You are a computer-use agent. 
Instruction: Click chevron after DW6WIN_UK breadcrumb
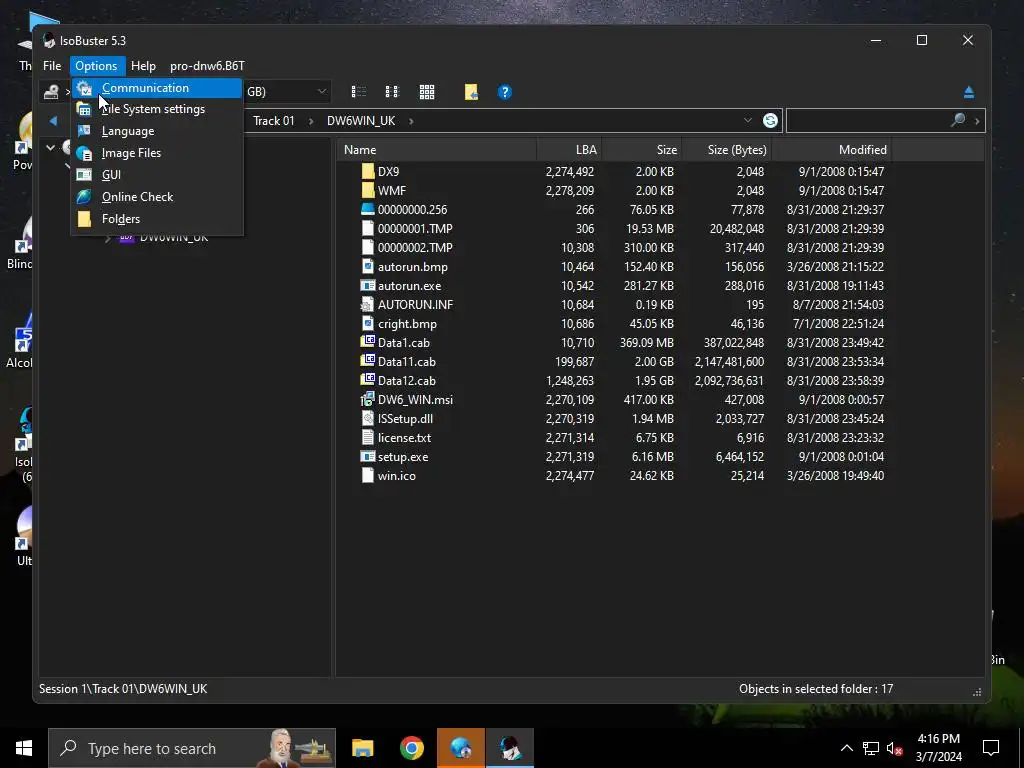point(411,121)
